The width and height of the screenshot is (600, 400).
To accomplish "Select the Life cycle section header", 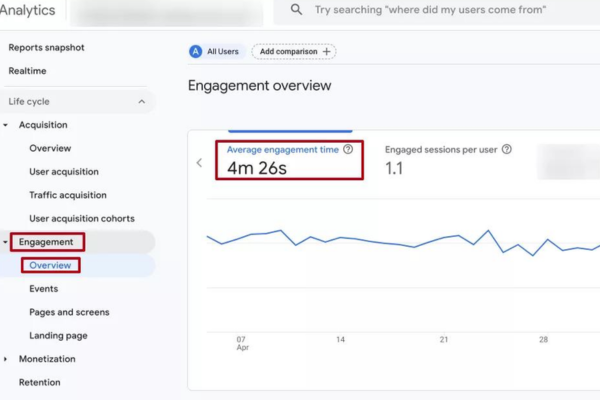I will coord(78,101).
